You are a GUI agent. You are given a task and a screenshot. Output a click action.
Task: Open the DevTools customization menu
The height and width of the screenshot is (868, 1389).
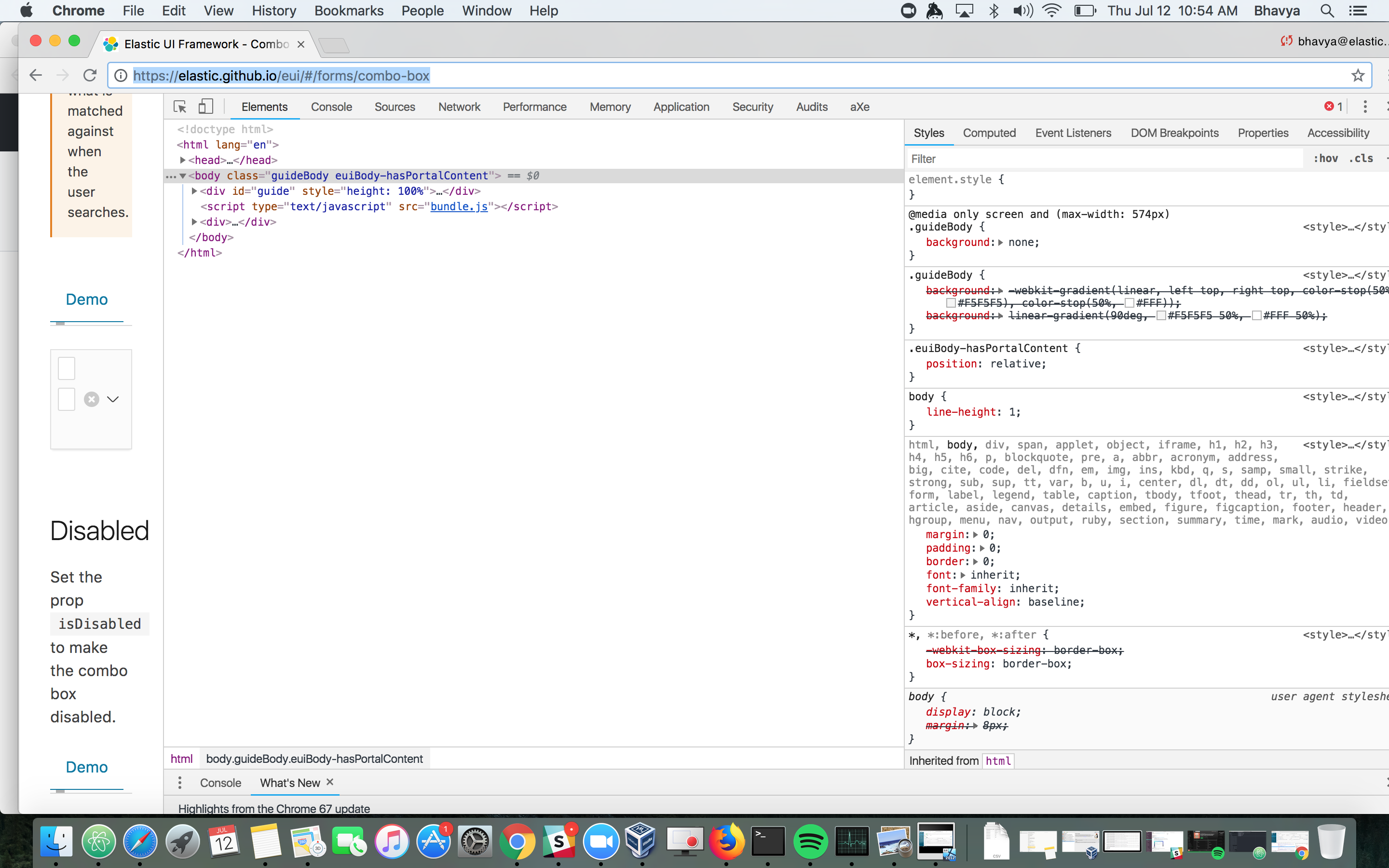pyautogui.click(x=1365, y=106)
